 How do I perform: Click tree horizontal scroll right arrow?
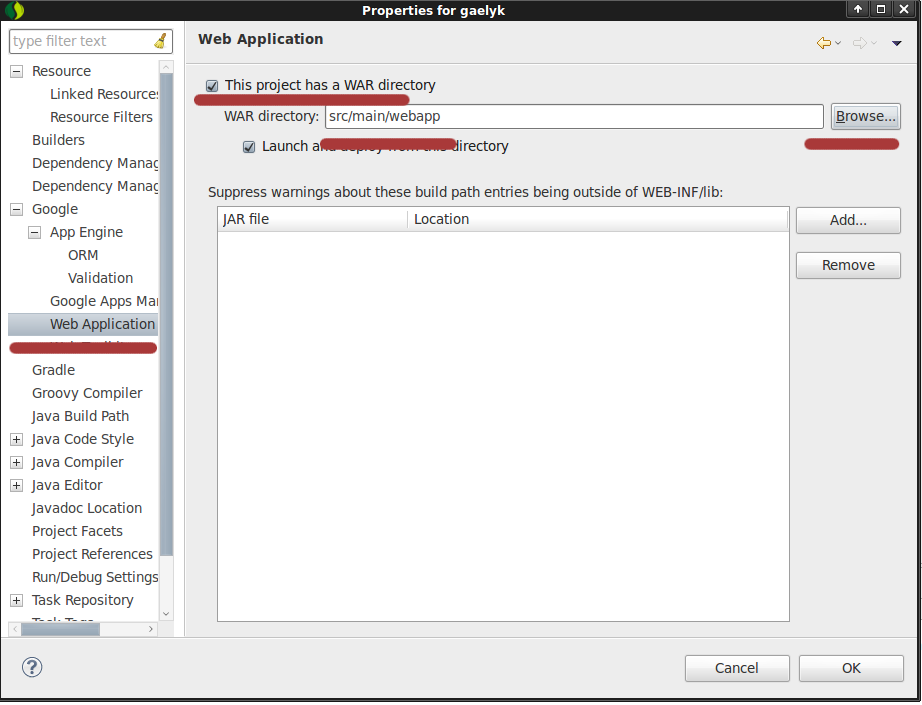(x=151, y=629)
